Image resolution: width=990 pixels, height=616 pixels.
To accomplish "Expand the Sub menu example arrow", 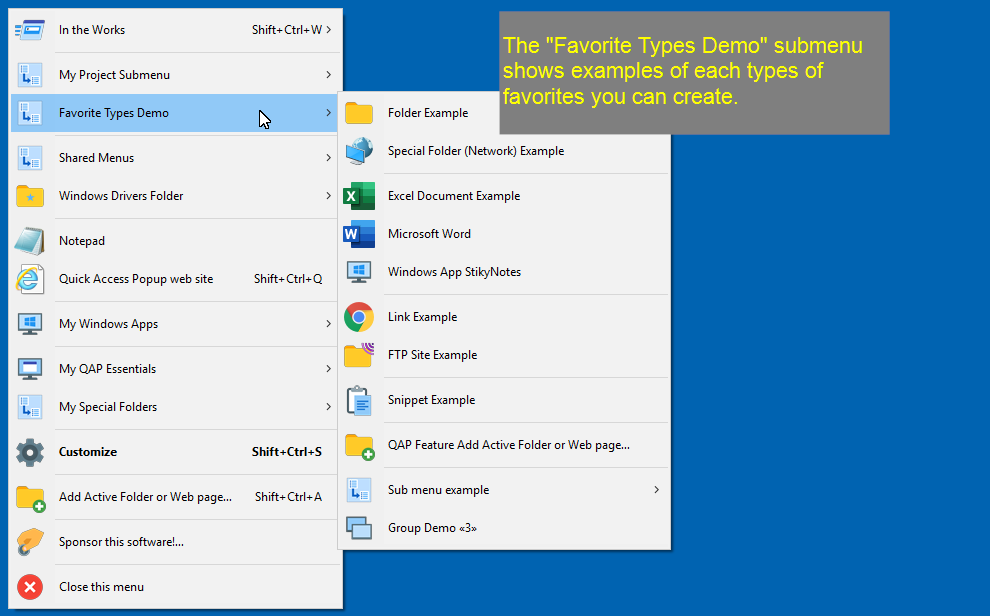I will click(x=657, y=490).
